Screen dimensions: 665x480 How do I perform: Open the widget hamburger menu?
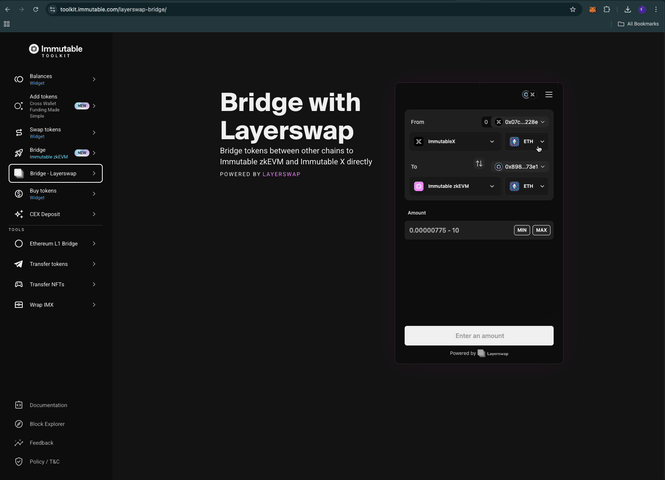549,95
